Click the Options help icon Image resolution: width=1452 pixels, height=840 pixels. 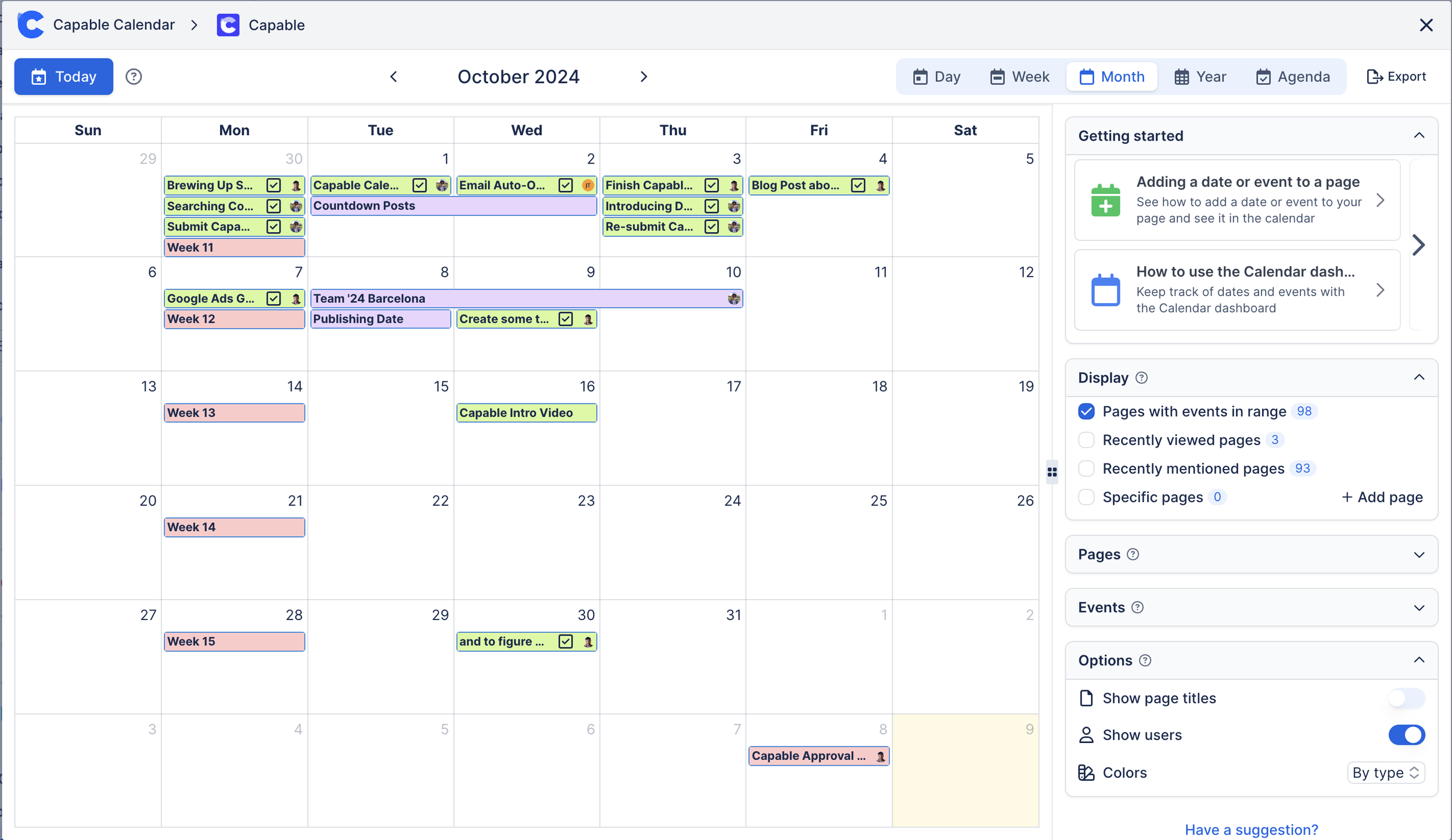[x=1145, y=661]
